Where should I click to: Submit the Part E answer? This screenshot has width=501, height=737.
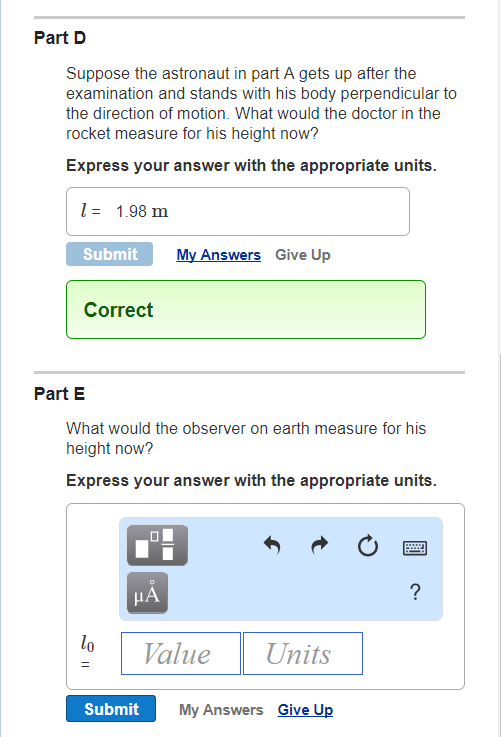[x=111, y=708]
